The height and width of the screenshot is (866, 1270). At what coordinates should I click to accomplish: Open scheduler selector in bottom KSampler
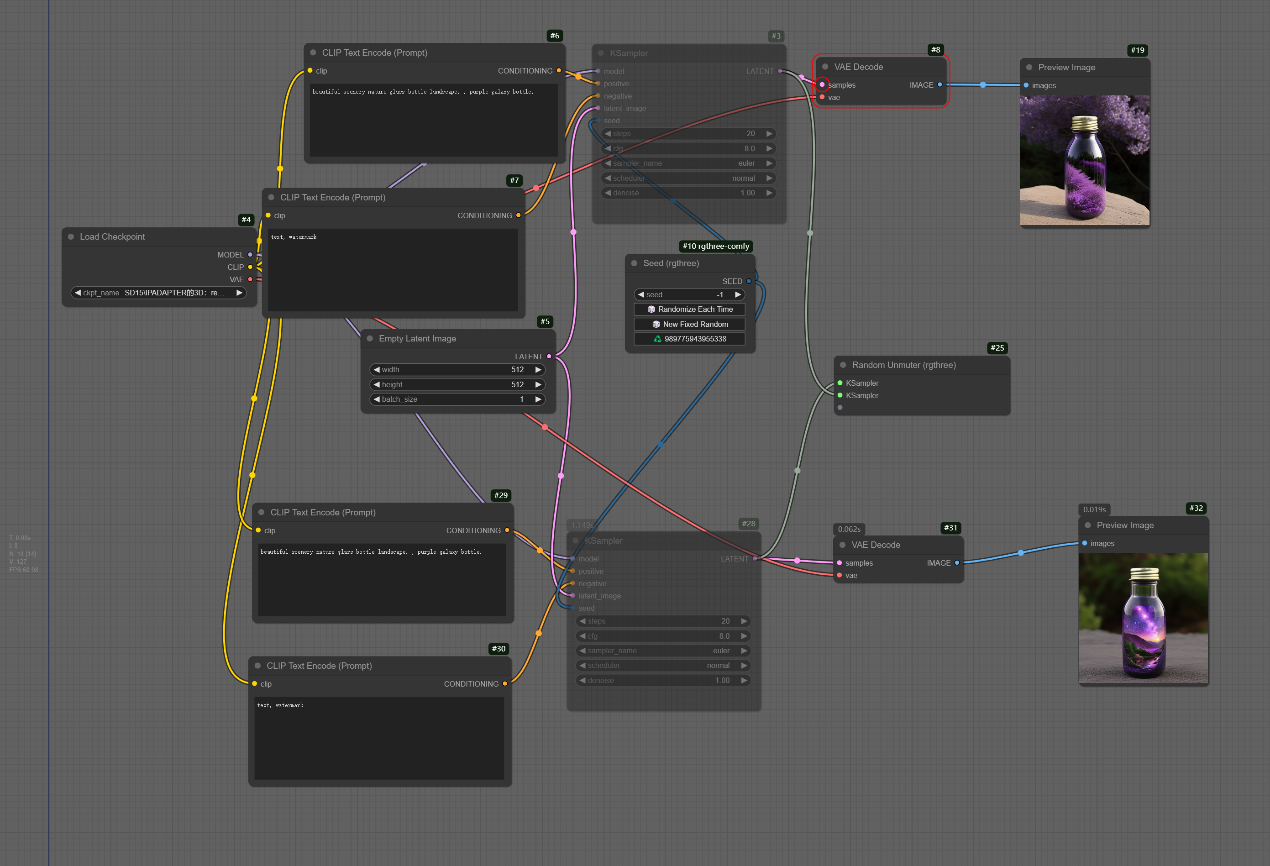click(x=664, y=665)
